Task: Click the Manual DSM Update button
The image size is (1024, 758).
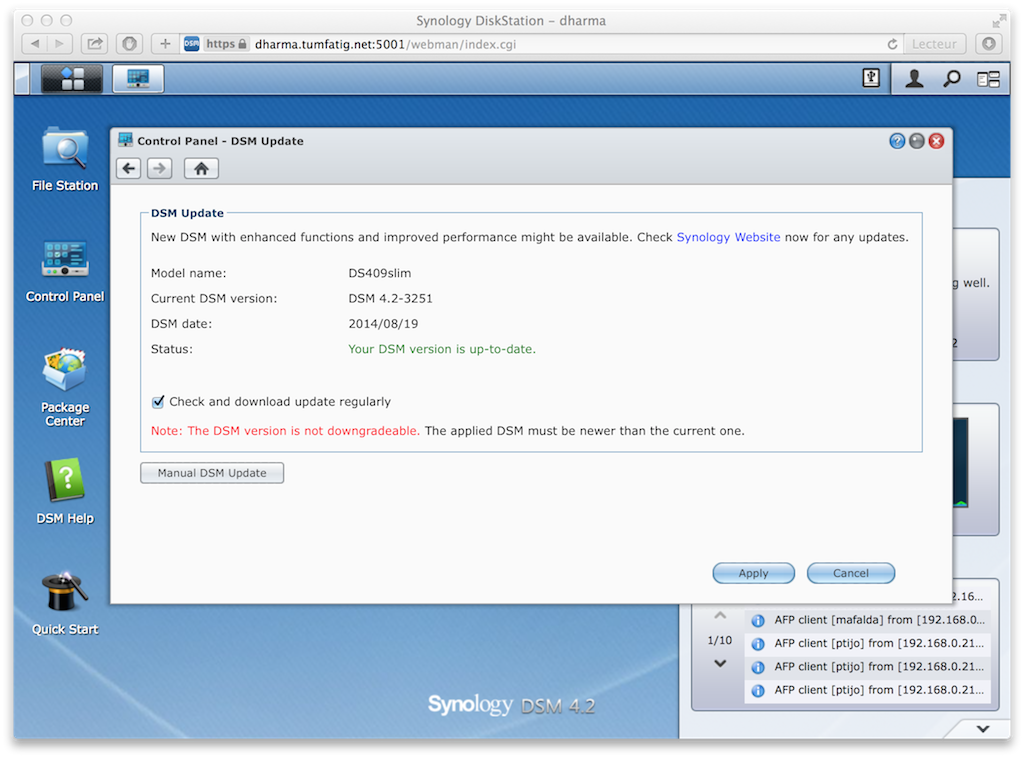Action: [212, 473]
